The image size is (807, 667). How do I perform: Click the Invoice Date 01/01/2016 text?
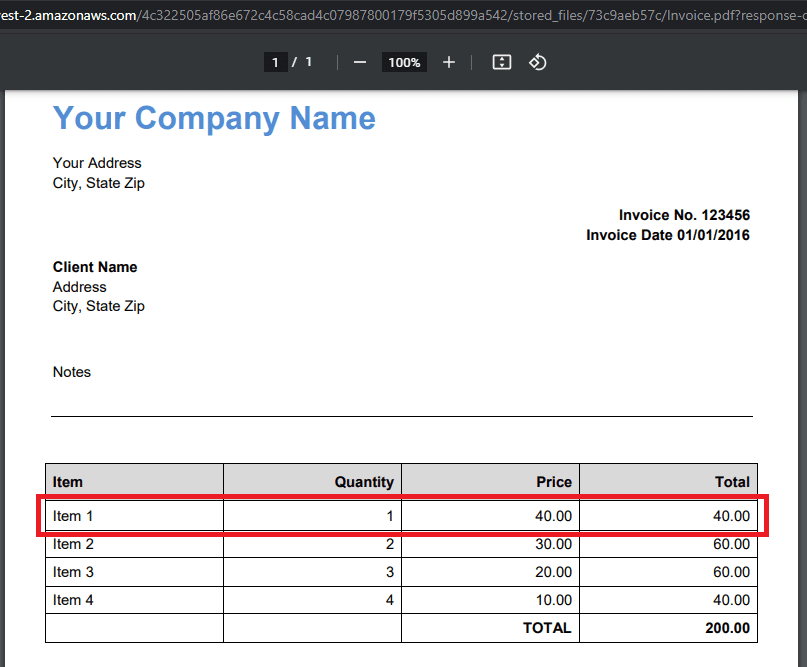[x=667, y=235]
